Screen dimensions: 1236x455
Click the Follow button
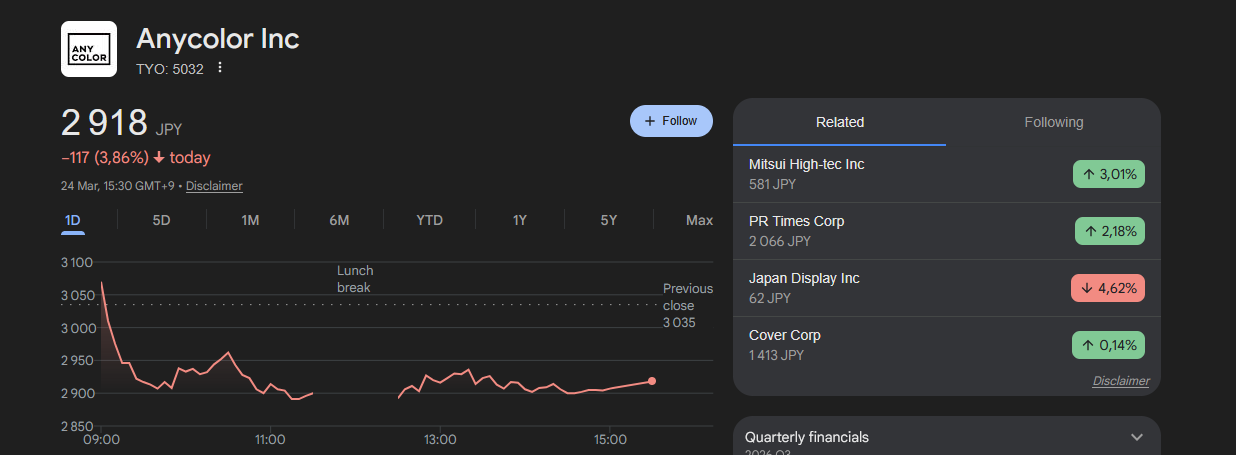671,121
